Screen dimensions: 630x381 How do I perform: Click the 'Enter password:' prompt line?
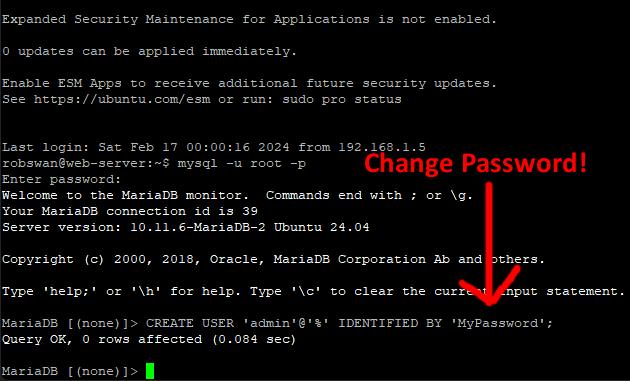click(x=61, y=179)
